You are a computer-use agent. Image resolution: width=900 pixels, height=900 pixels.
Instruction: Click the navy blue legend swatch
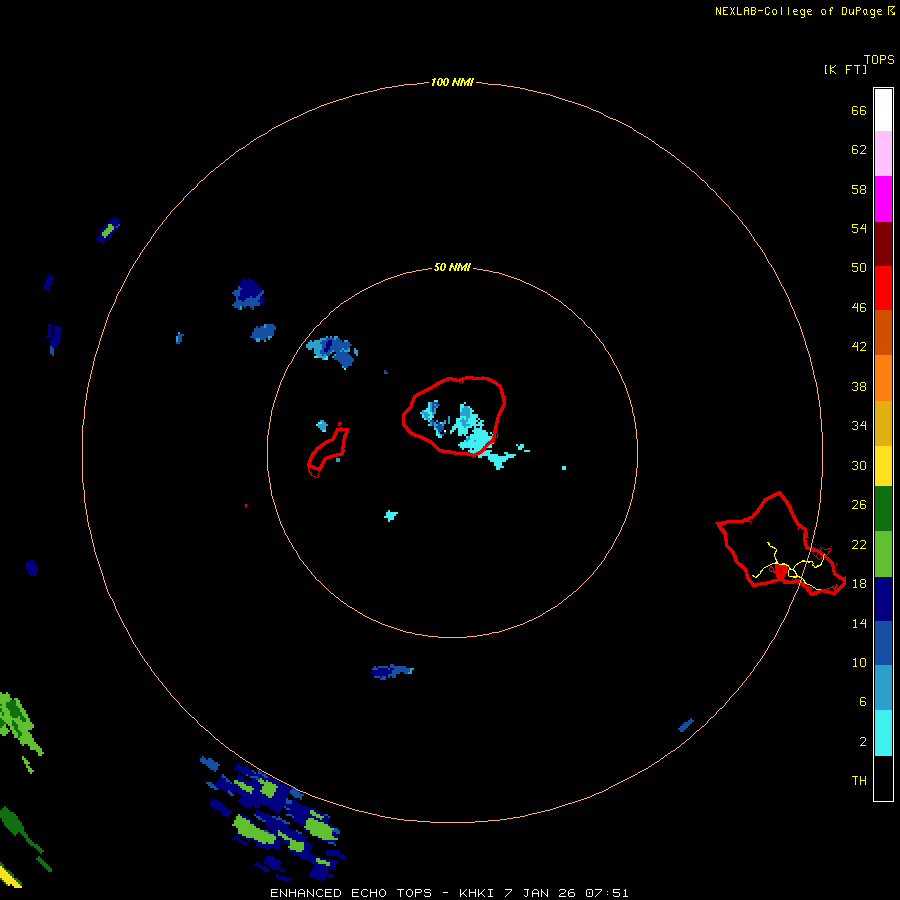883,599
